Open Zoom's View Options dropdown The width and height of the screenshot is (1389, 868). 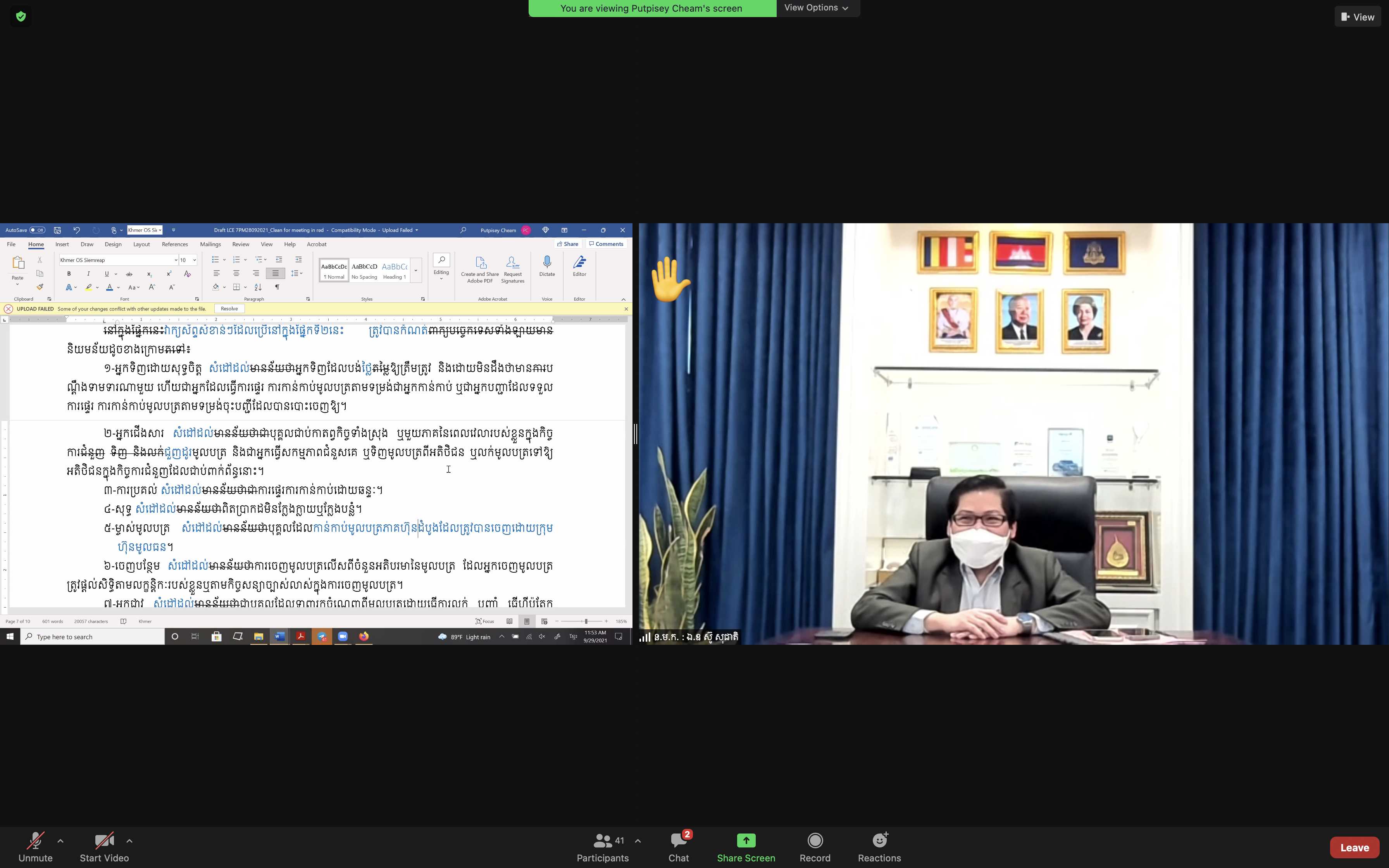tap(816, 7)
